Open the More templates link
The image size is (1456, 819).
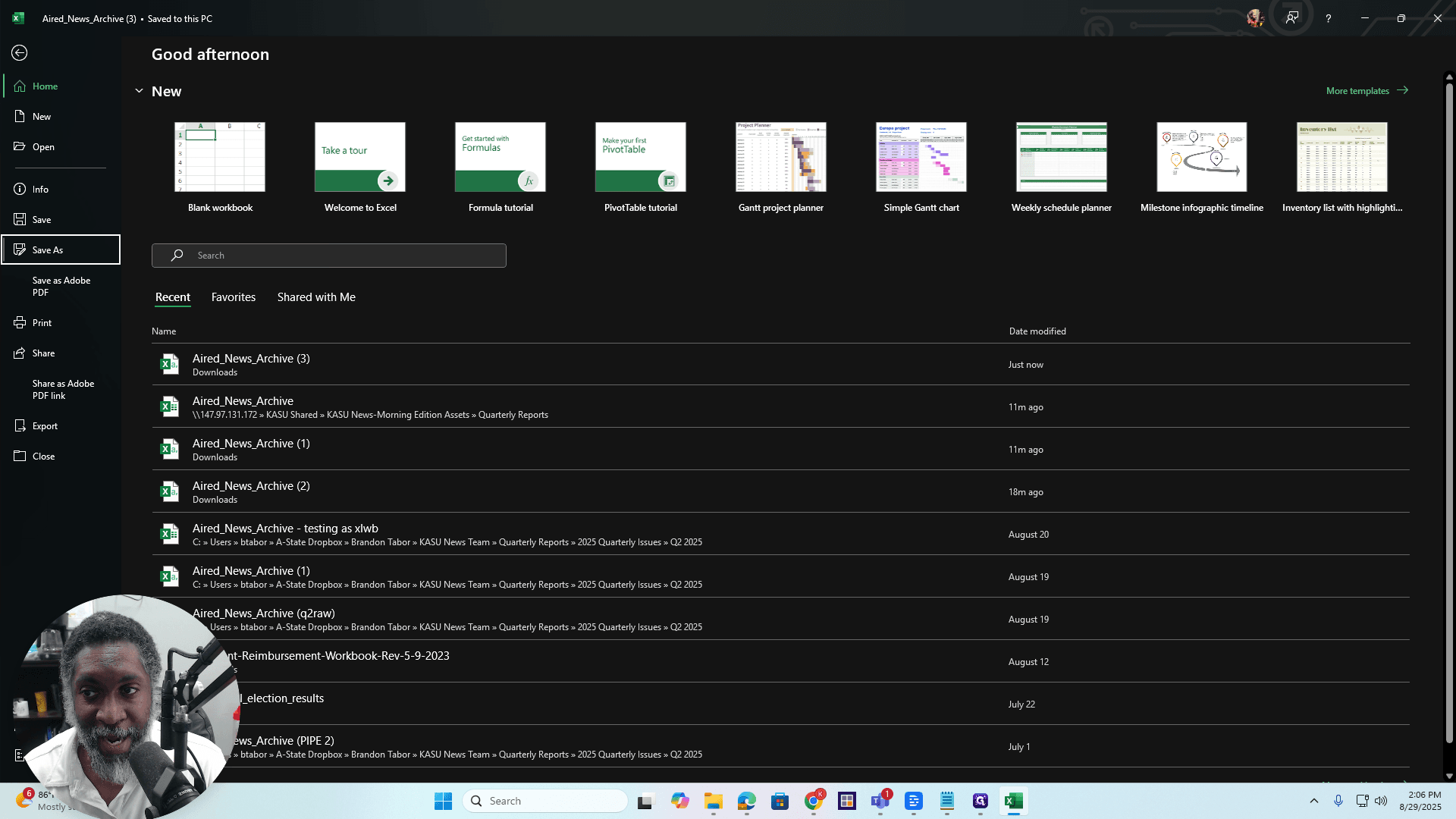pos(1367,90)
